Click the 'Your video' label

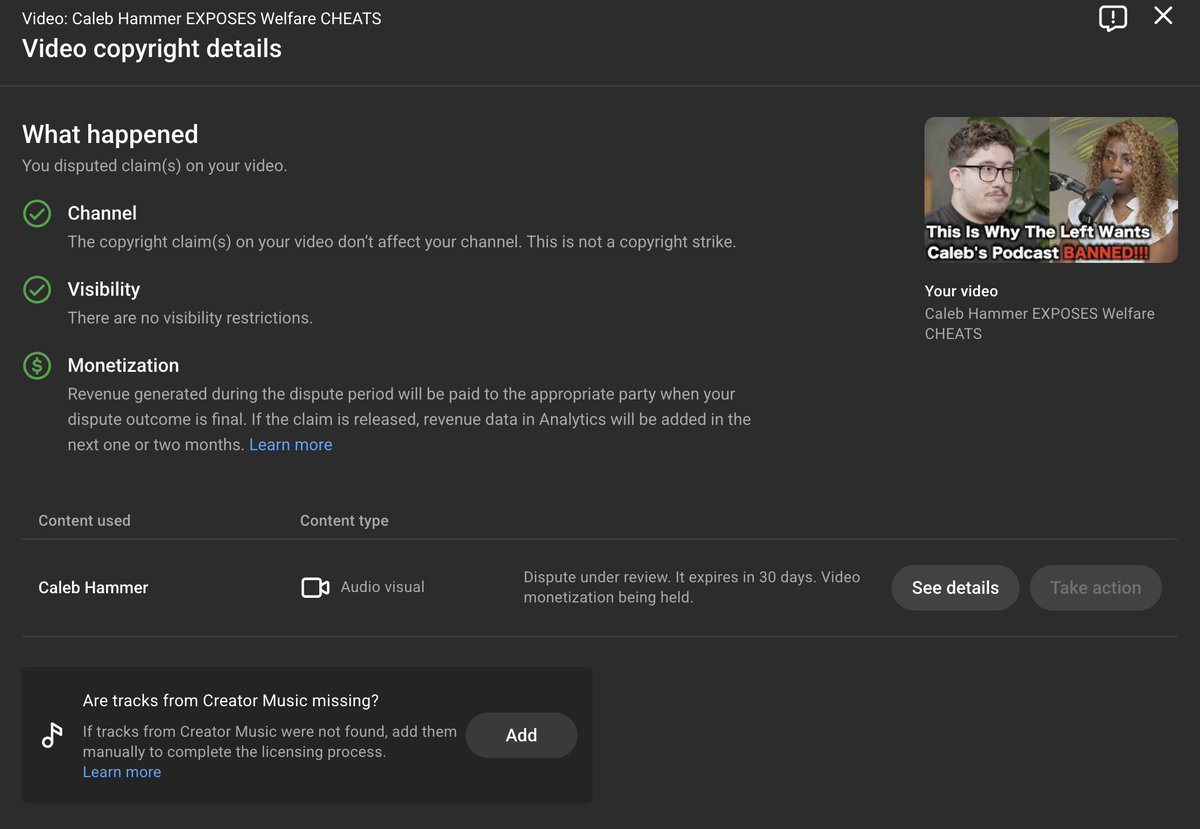click(961, 291)
